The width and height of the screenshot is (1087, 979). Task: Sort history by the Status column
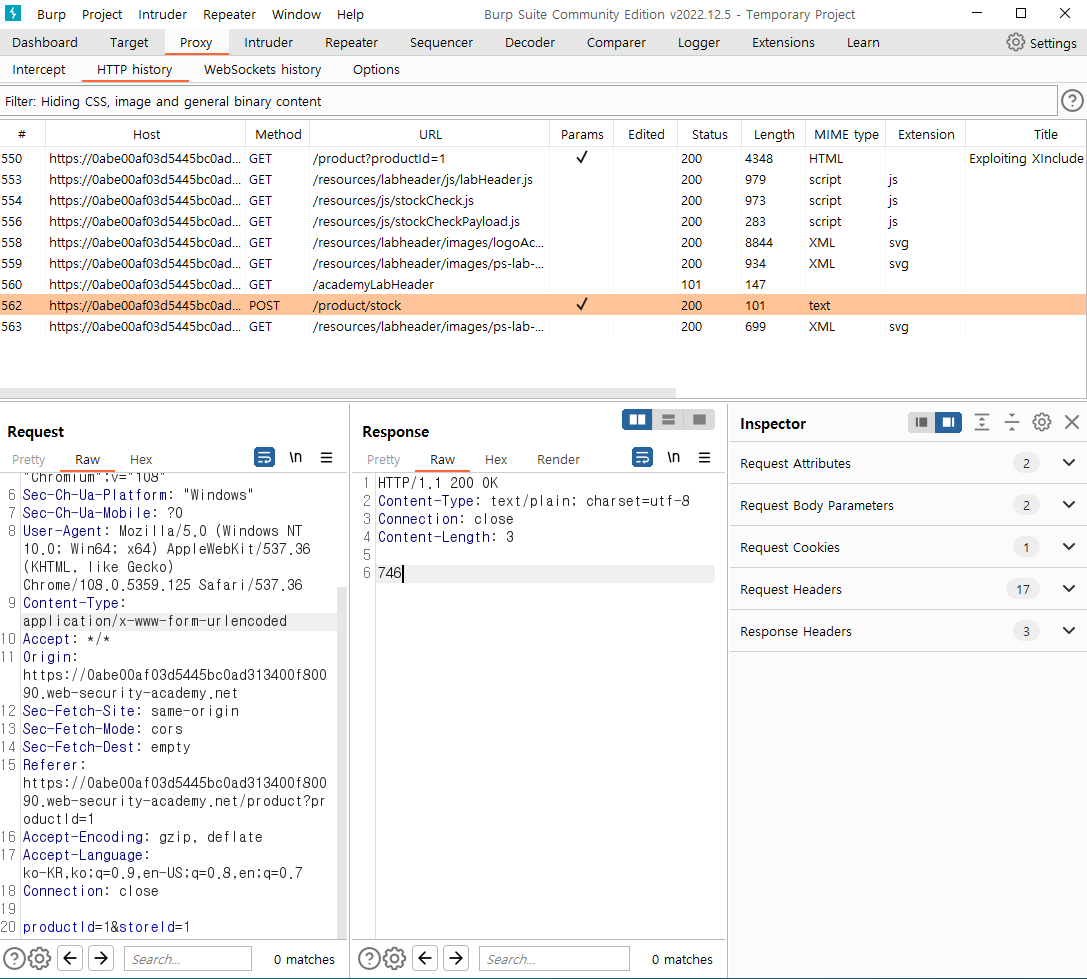(709, 135)
